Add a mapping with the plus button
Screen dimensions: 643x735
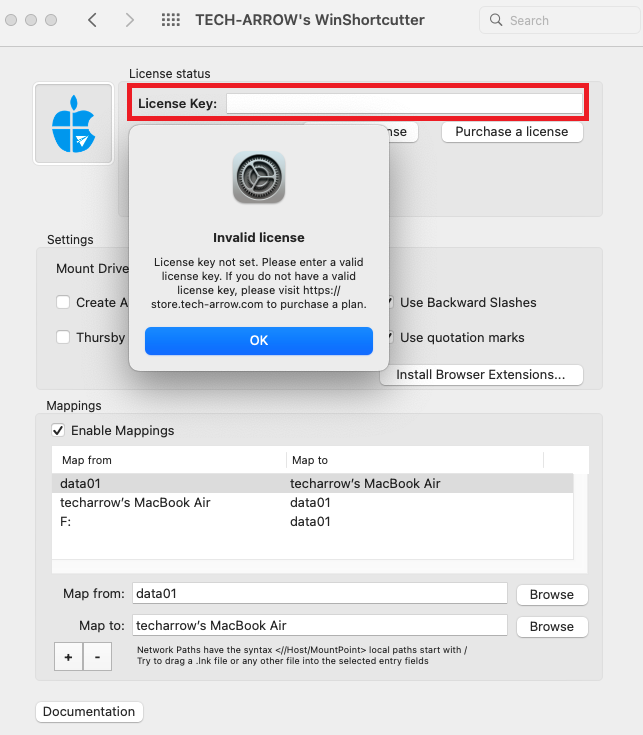[x=68, y=657]
